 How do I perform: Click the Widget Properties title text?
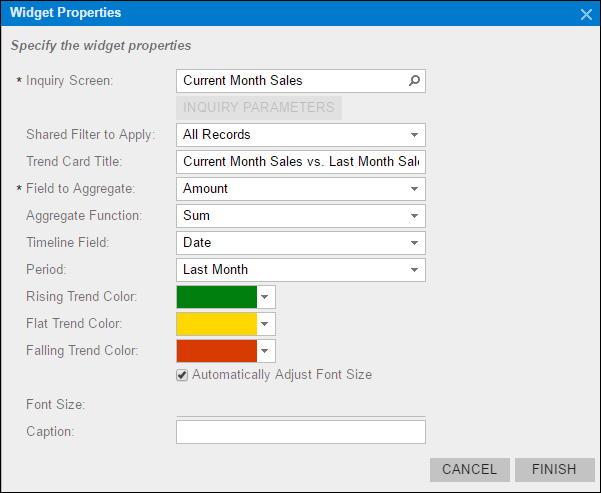click(x=66, y=13)
